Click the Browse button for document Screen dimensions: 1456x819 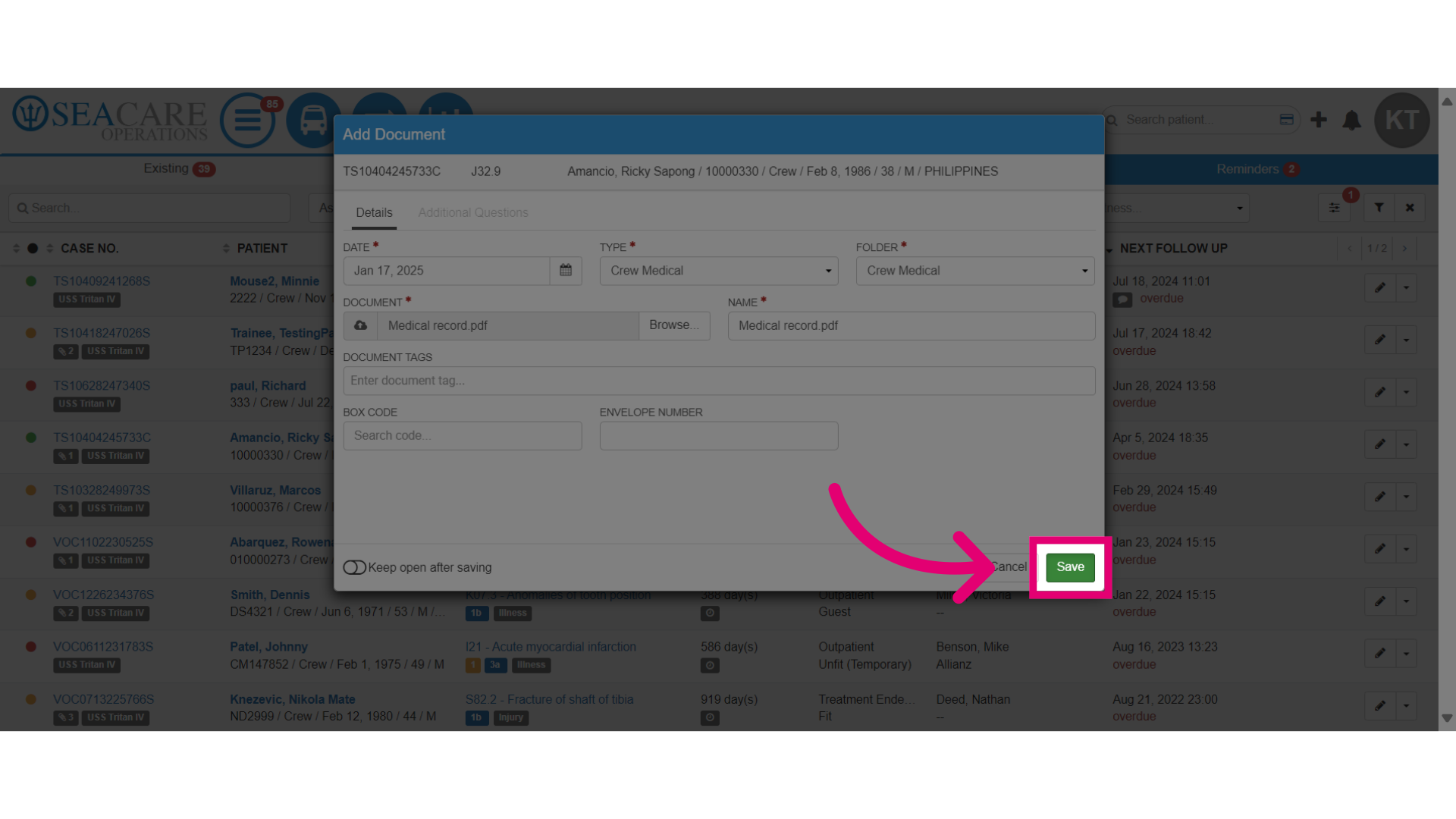tap(674, 325)
